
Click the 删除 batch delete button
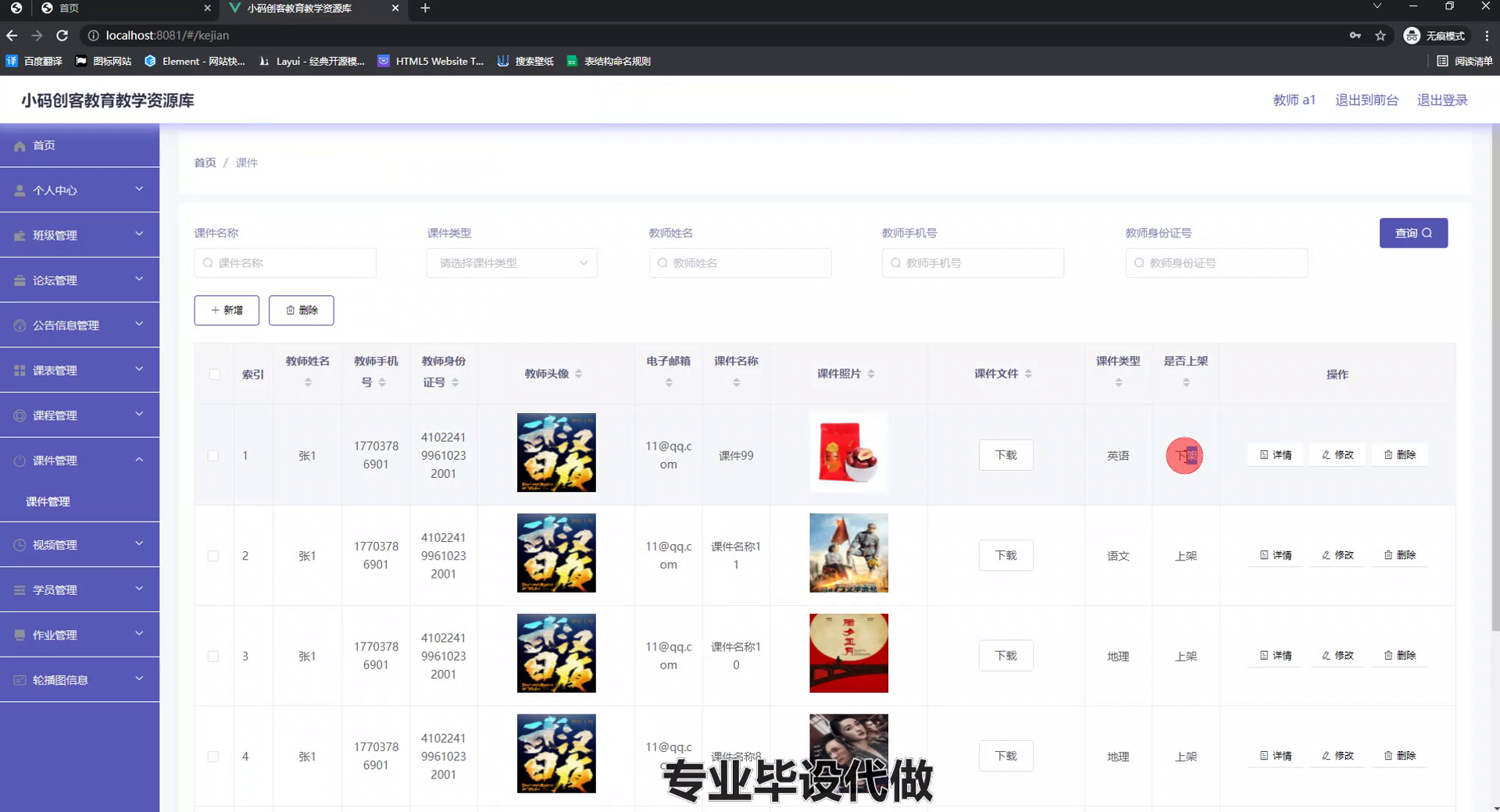coord(302,310)
